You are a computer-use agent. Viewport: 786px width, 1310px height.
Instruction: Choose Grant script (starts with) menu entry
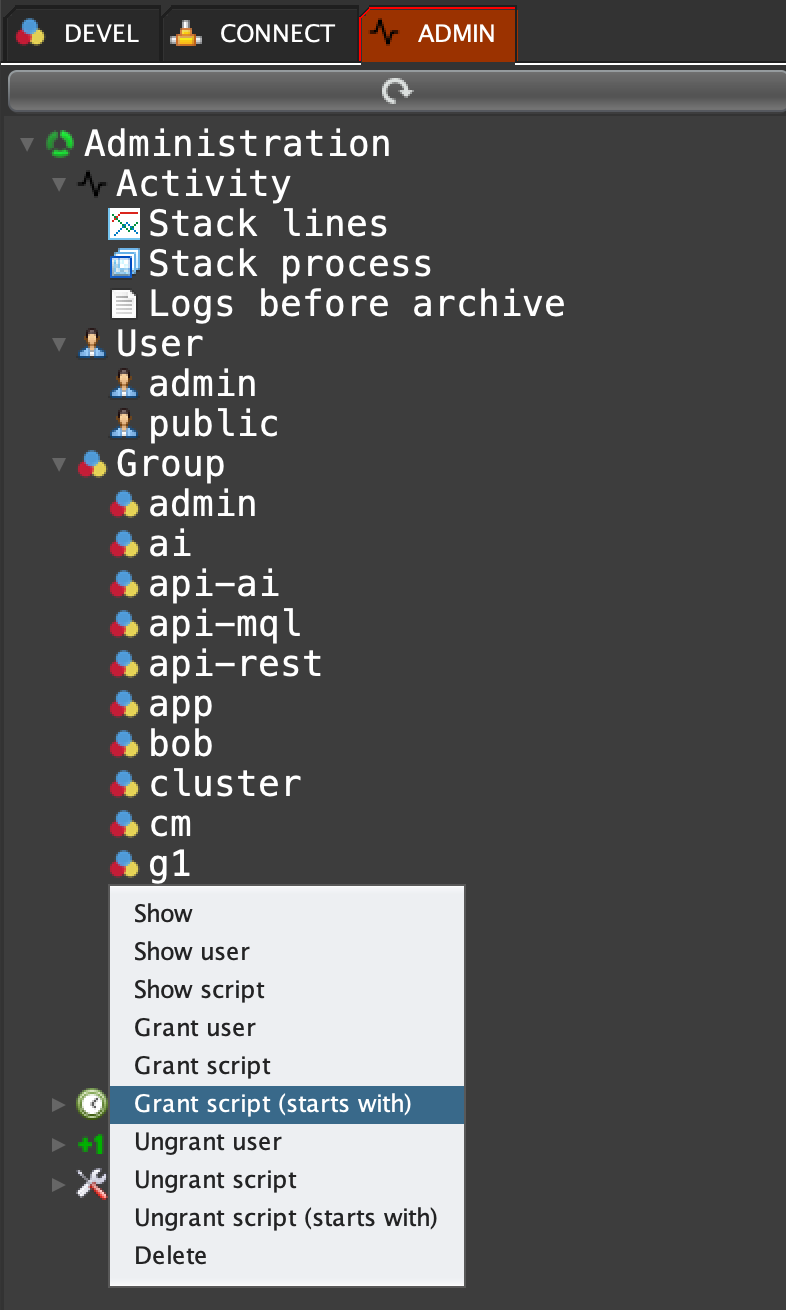click(x=273, y=1104)
